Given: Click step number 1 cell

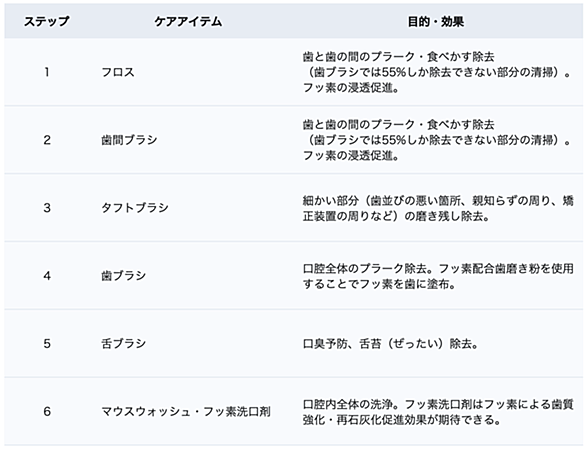Looking at the screenshot, I should click(x=47, y=72).
